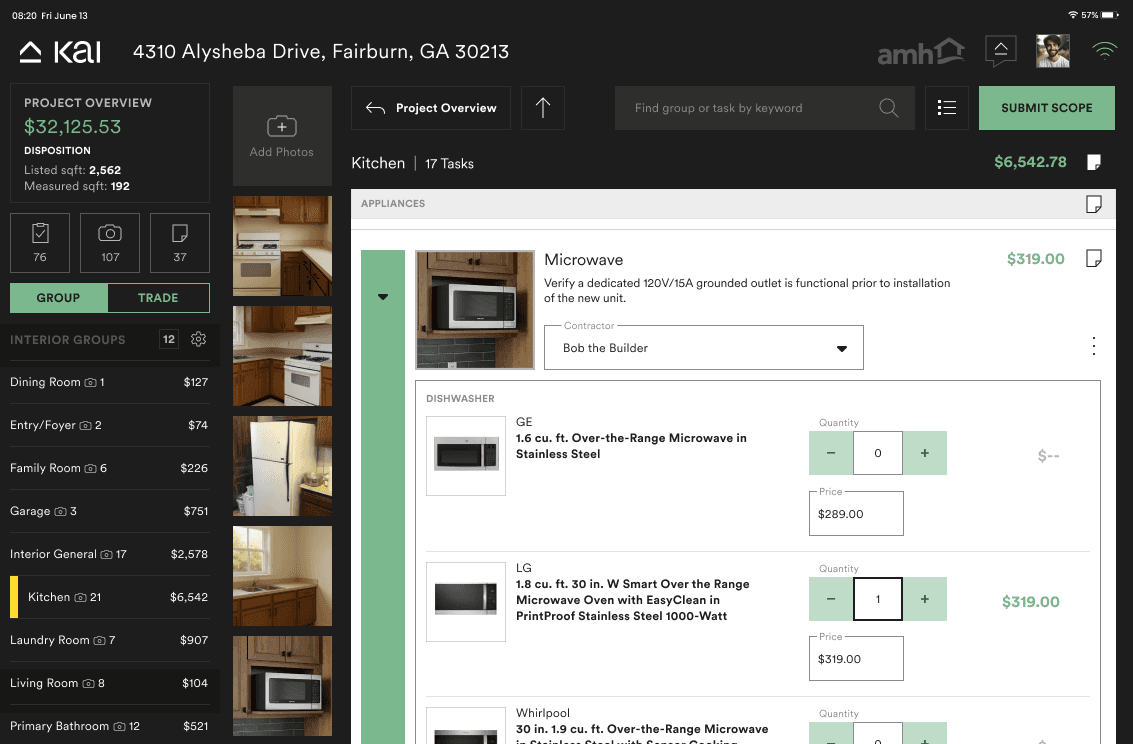Open the user profile avatar
This screenshot has height=744, width=1133.
coord(1052,51)
